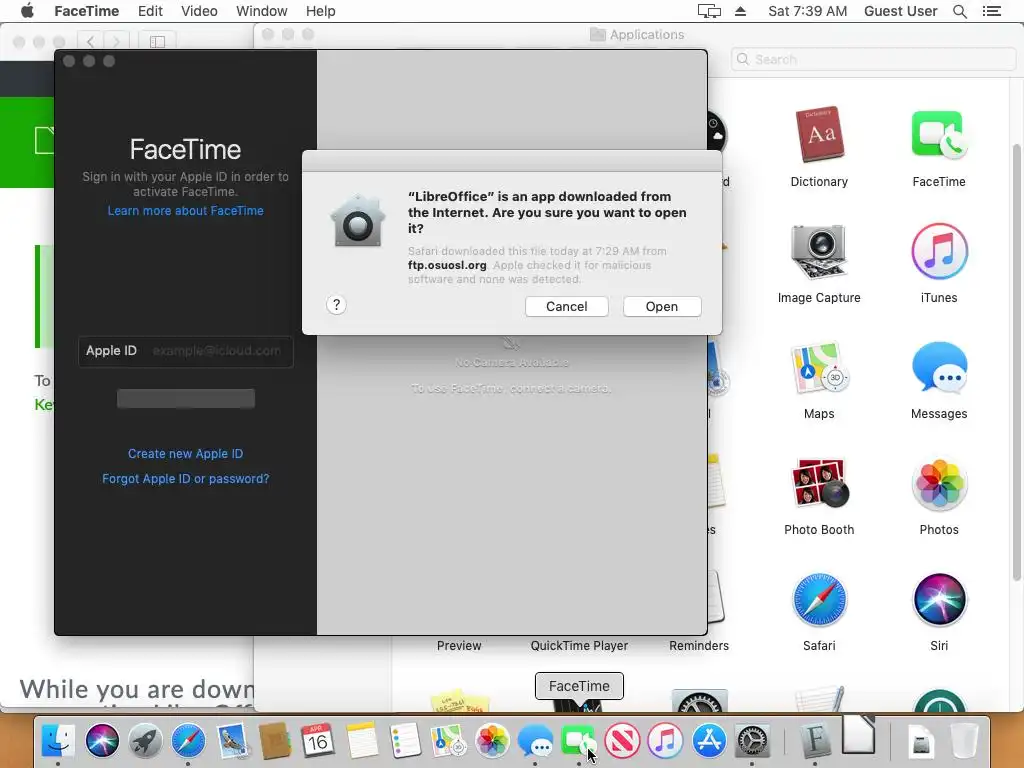Open iTunes music note in Dock

[x=665, y=741]
